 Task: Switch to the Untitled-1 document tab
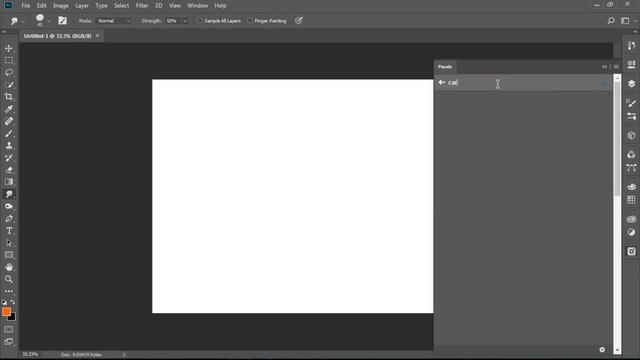coord(58,36)
